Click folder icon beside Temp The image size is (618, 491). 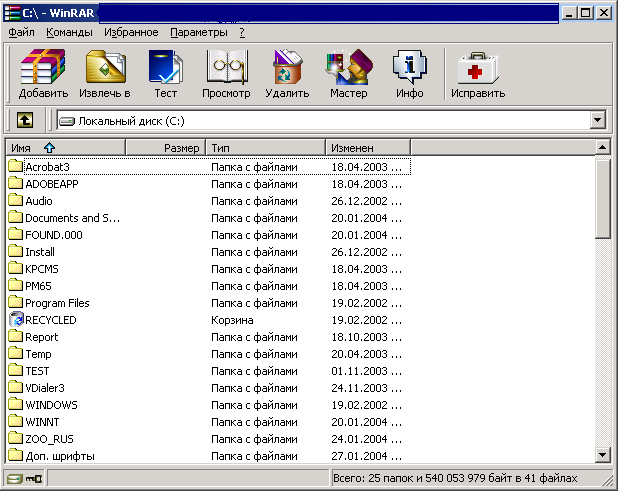(15, 353)
